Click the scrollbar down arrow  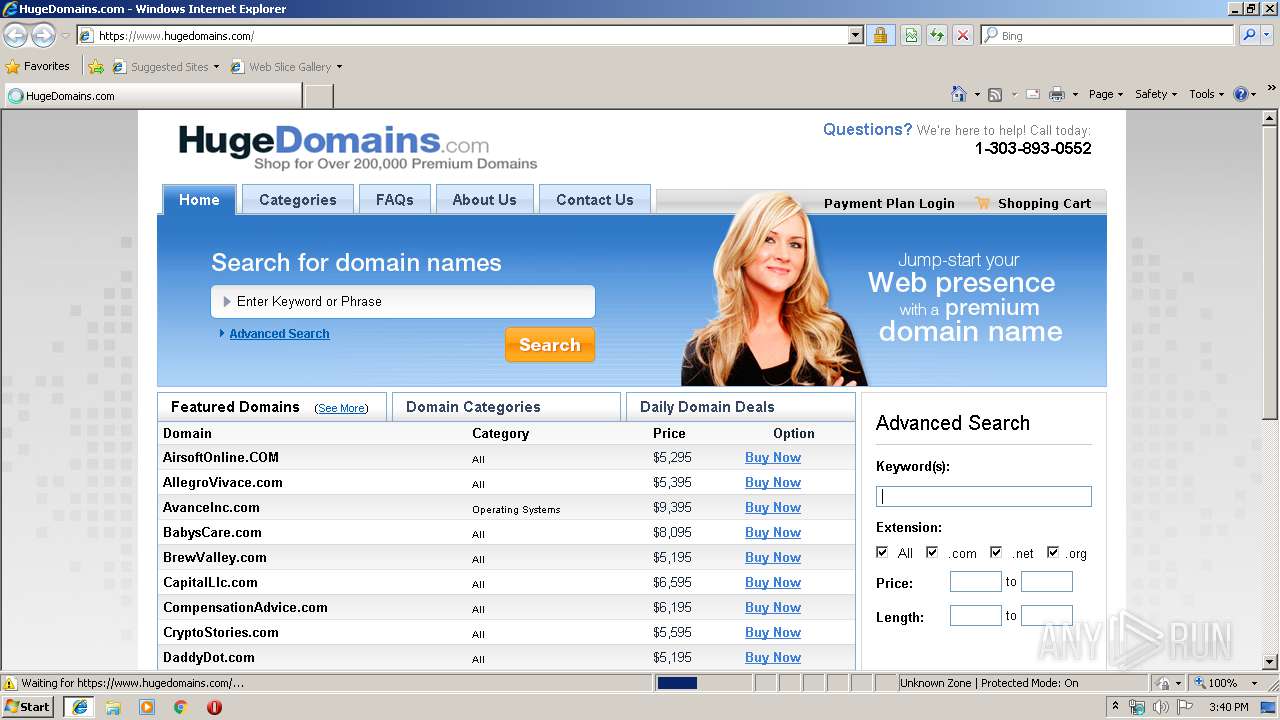point(1270,662)
